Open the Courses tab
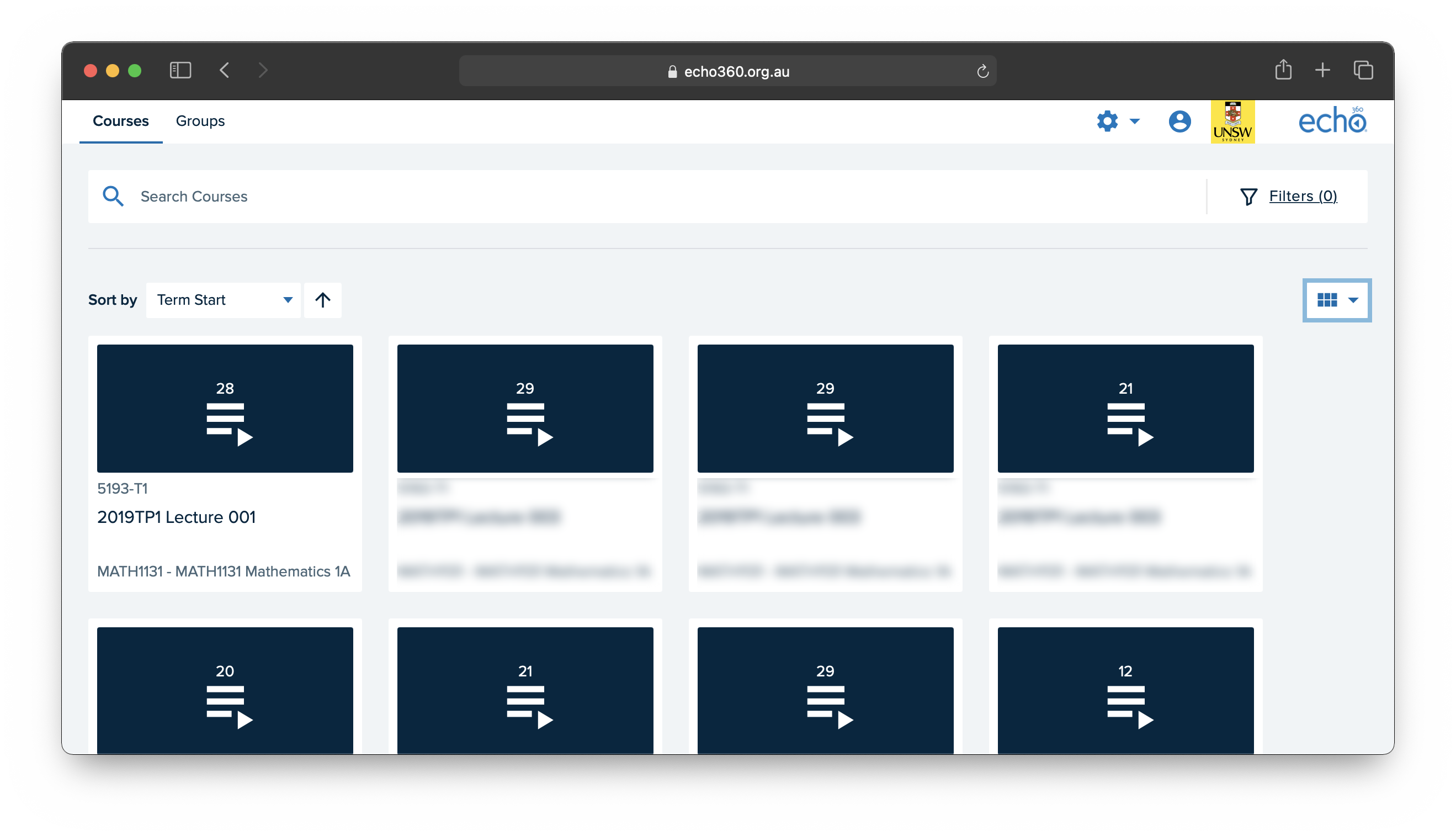Viewport: 1456px width, 836px height. (120, 121)
